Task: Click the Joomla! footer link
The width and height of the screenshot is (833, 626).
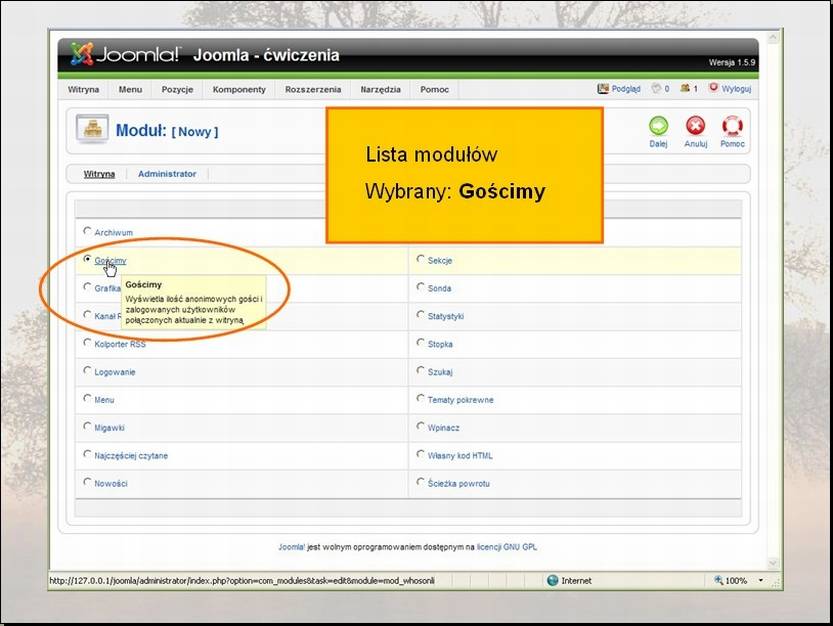Action: 292,547
